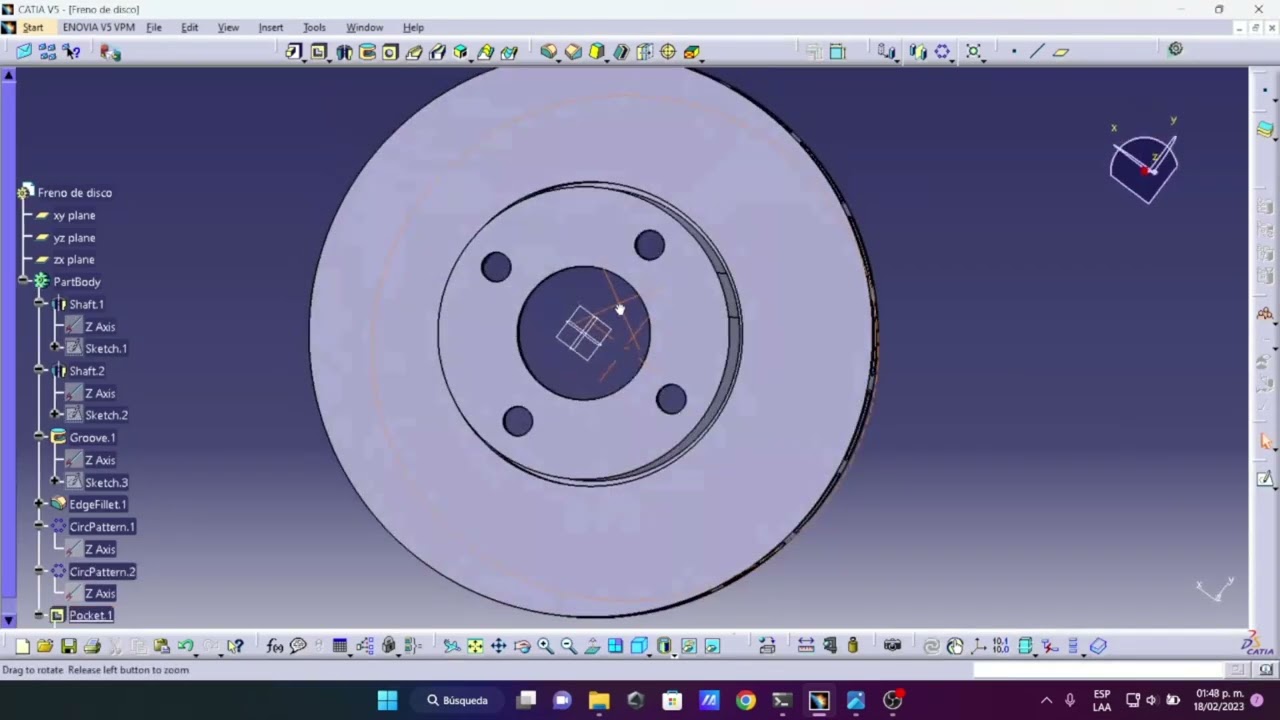Image resolution: width=1280 pixels, height=720 pixels.
Task: Click the Shaft feature icon
Action: tap(344, 52)
